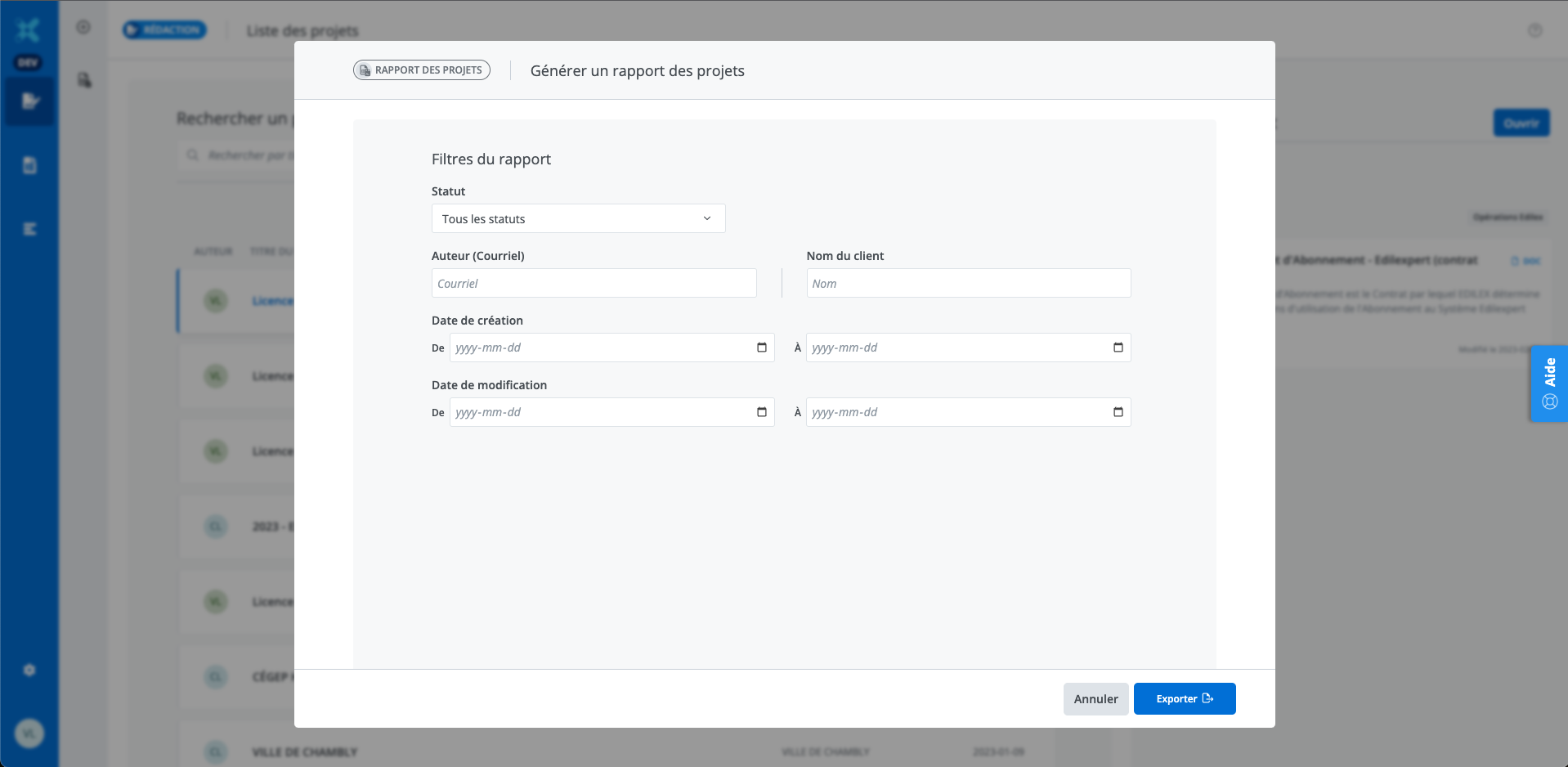
Task: Click the list icon in left sidebar
Action: (x=29, y=229)
